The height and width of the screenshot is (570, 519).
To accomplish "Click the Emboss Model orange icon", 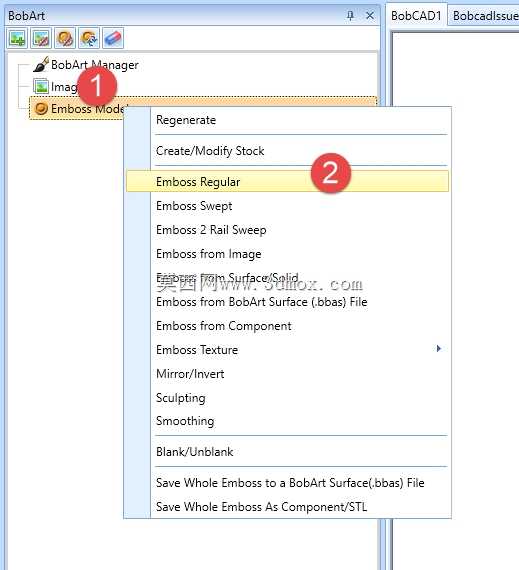I will click(41, 108).
